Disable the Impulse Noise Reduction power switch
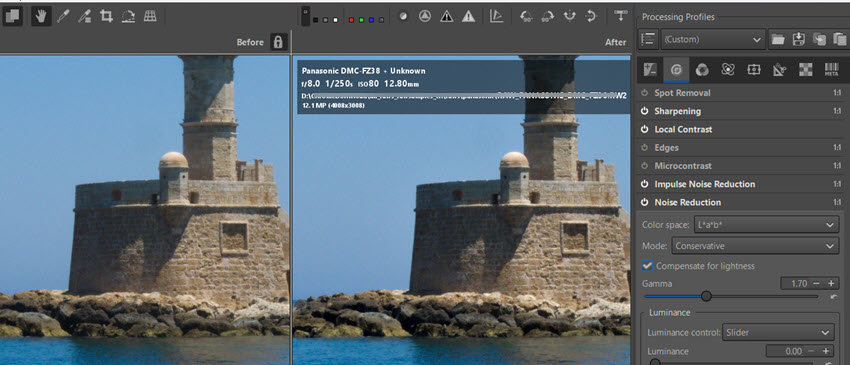The width and height of the screenshot is (850, 365). (645, 184)
